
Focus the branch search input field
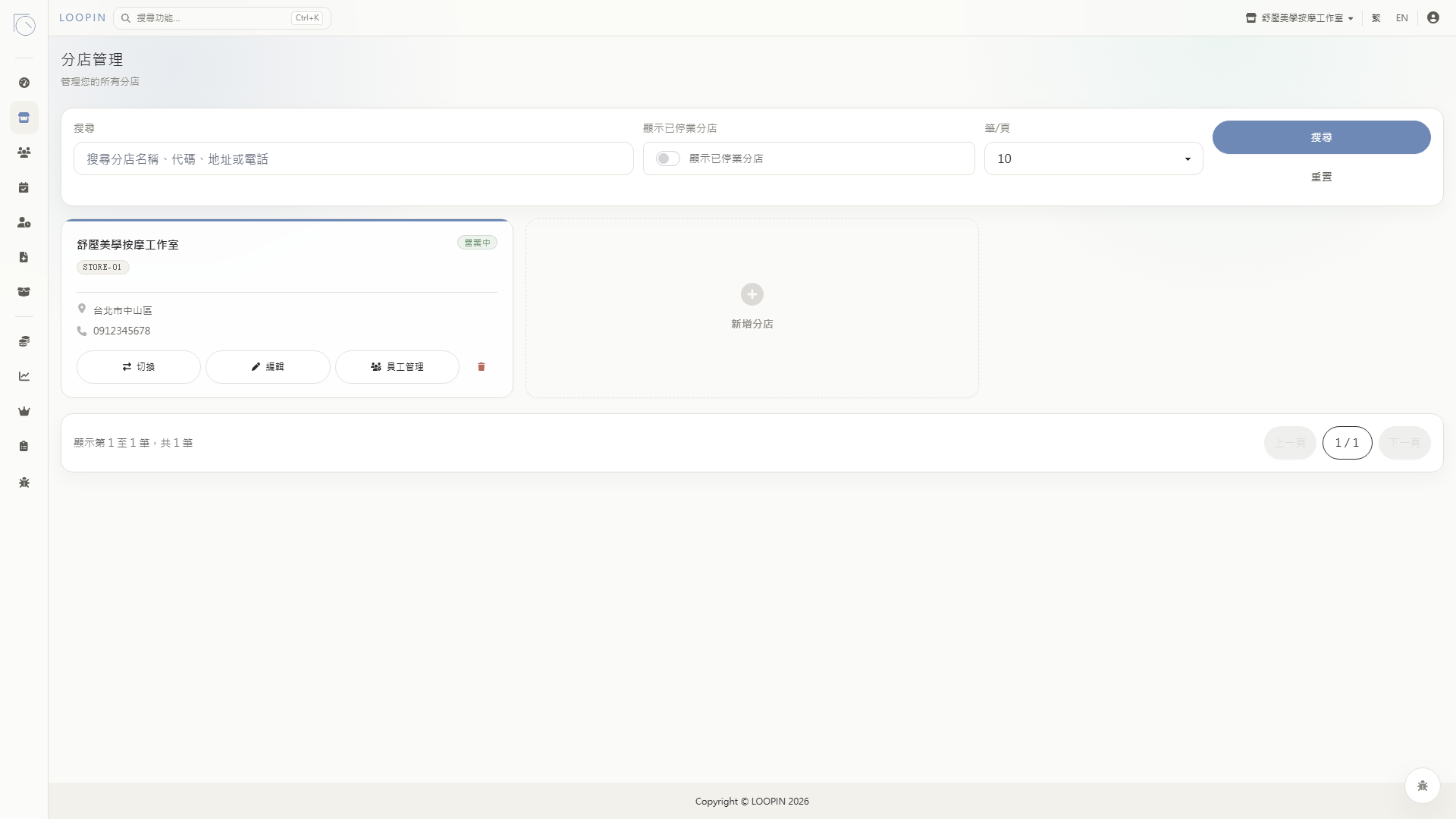tap(353, 158)
